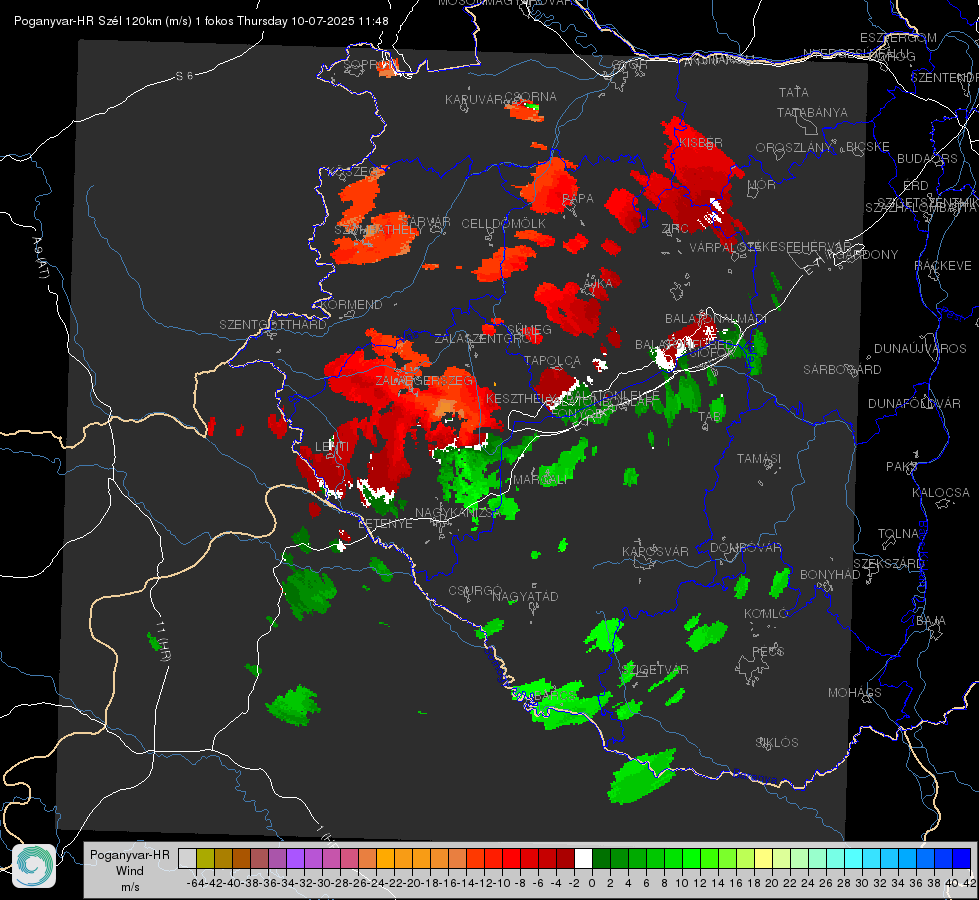Click the KALOCSA label

tap(940, 493)
